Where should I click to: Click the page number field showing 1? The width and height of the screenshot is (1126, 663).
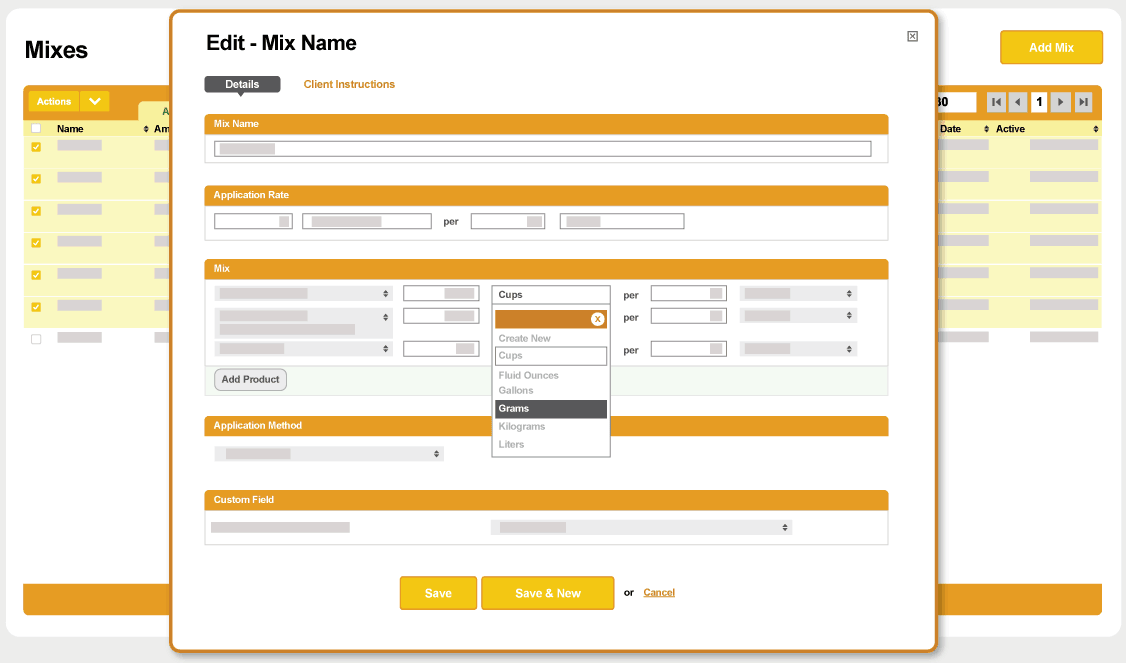[x=1039, y=102]
